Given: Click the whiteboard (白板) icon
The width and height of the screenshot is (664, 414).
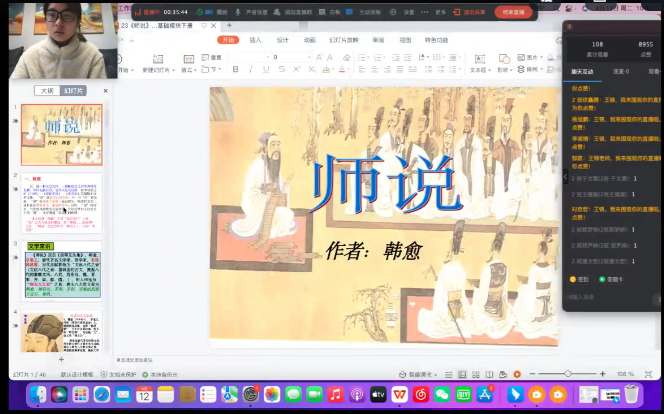Looking at the screenshot, I should pos(322,12).
